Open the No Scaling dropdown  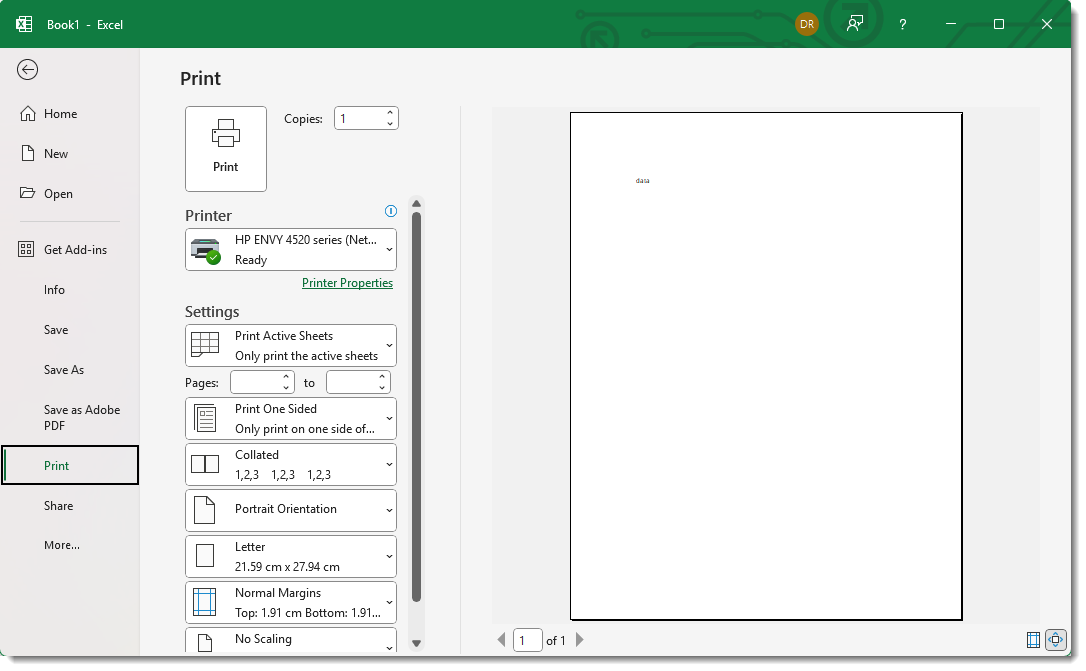(x=290, y=640)
